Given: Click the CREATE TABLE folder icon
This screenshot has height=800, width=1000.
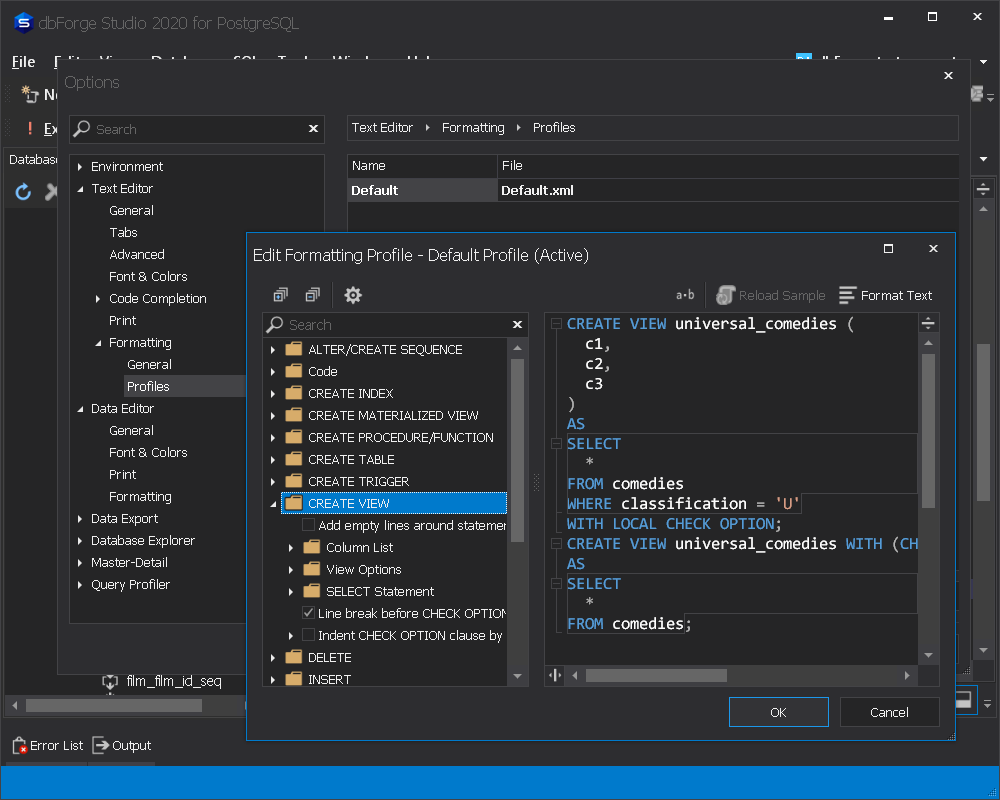Looking at the screenshot, I should 293,459.
